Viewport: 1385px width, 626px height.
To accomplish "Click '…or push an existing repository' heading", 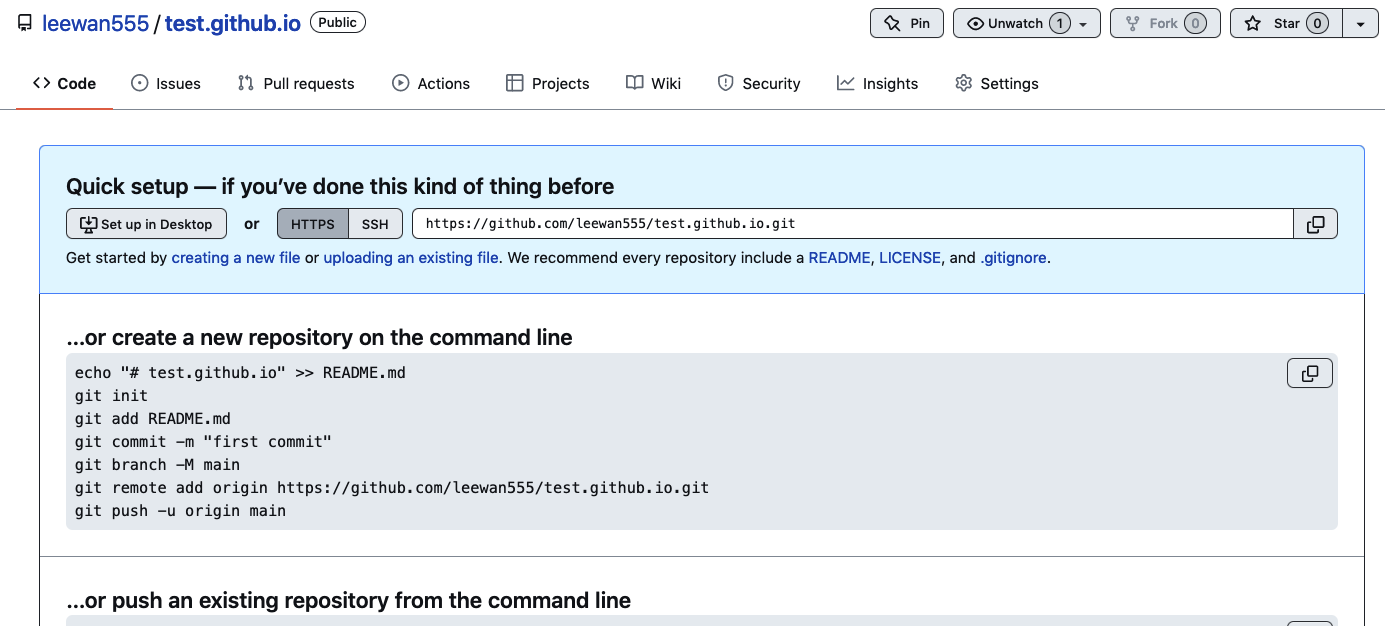I will (348, 601).
